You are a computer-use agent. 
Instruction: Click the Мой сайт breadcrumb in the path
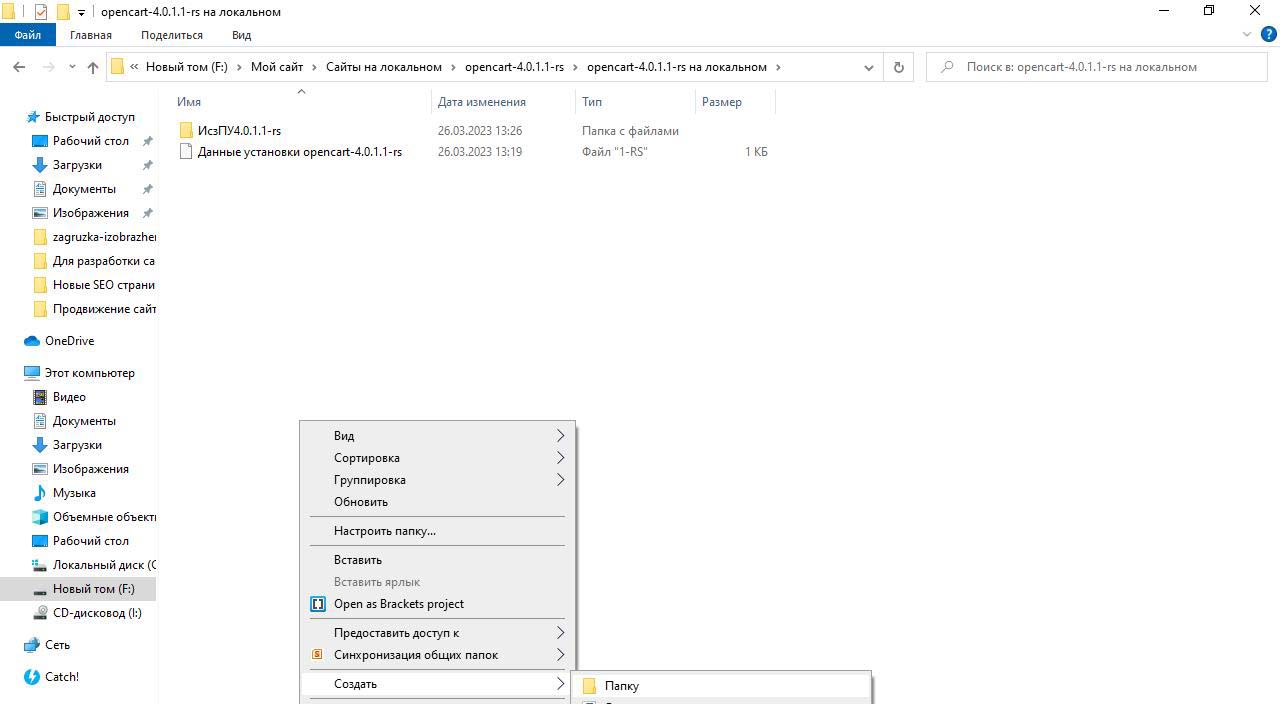[x=277, y=67]
